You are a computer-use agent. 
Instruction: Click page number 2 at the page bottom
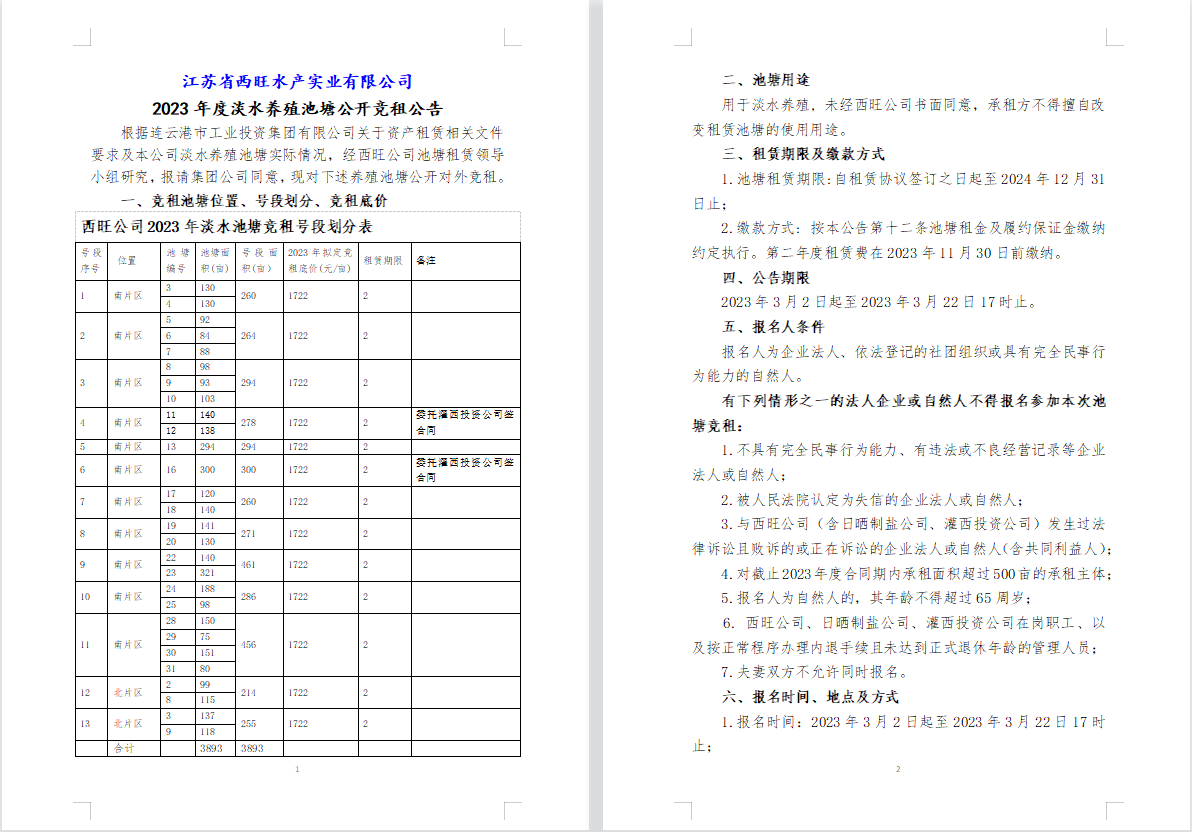[x=898, y=769]
